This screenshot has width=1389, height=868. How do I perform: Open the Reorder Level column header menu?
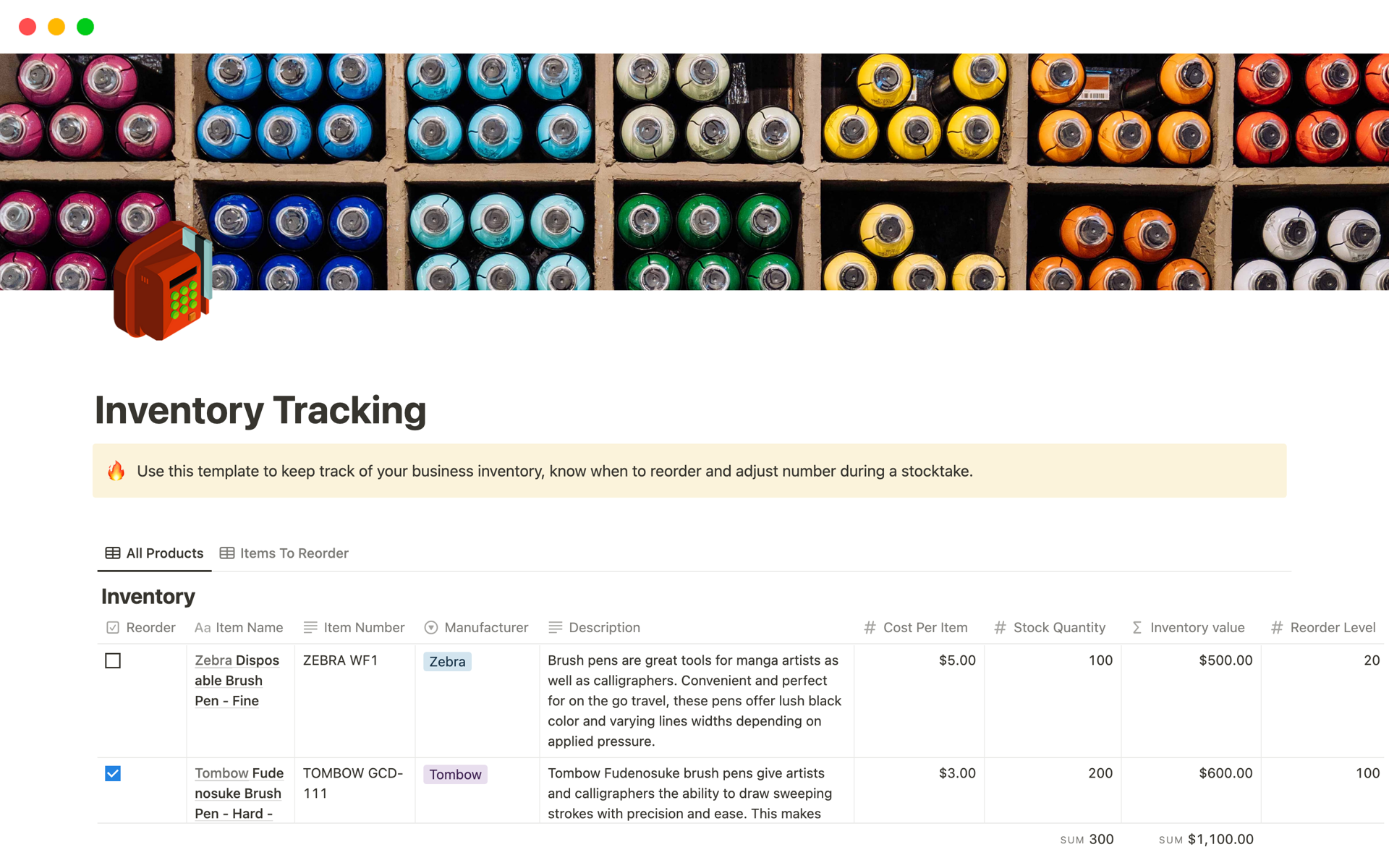click(1333, 628)
